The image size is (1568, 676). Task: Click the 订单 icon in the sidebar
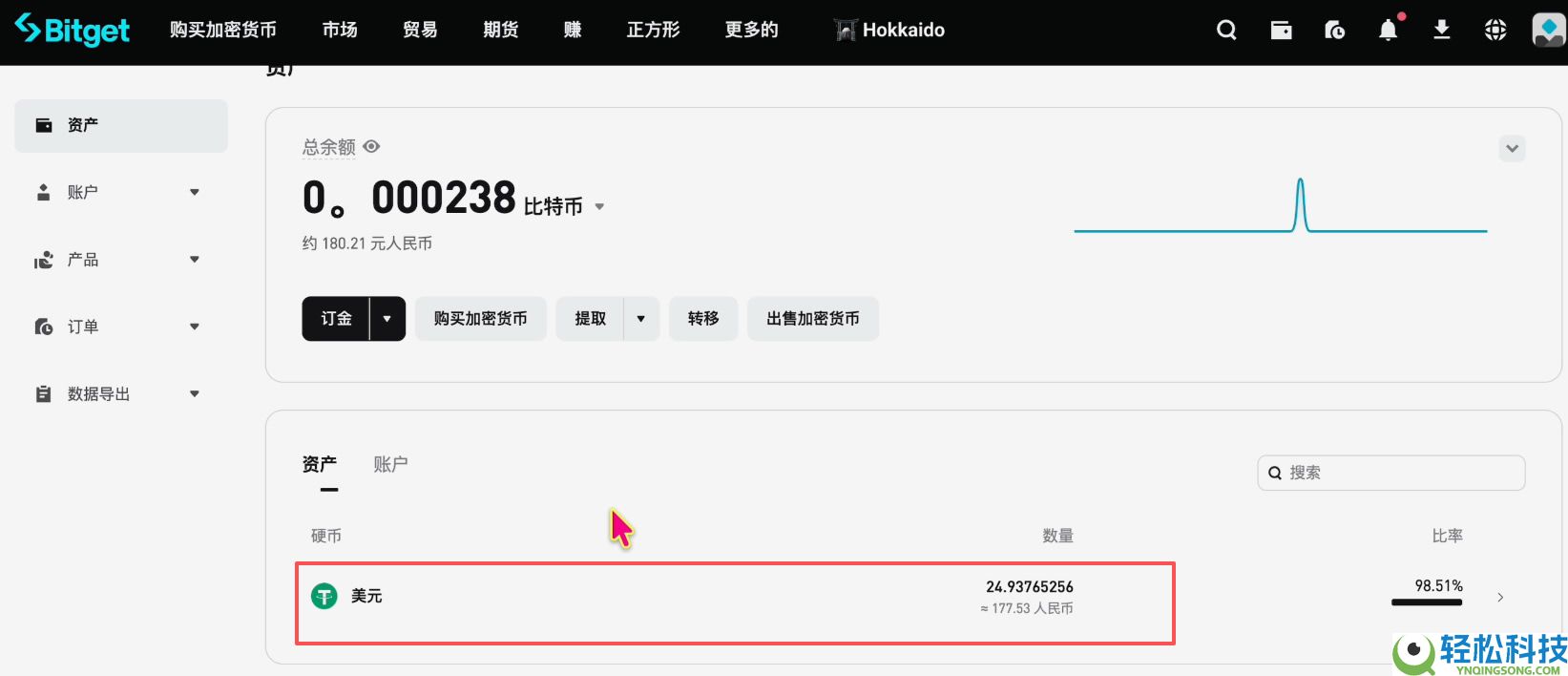point(44,327)
